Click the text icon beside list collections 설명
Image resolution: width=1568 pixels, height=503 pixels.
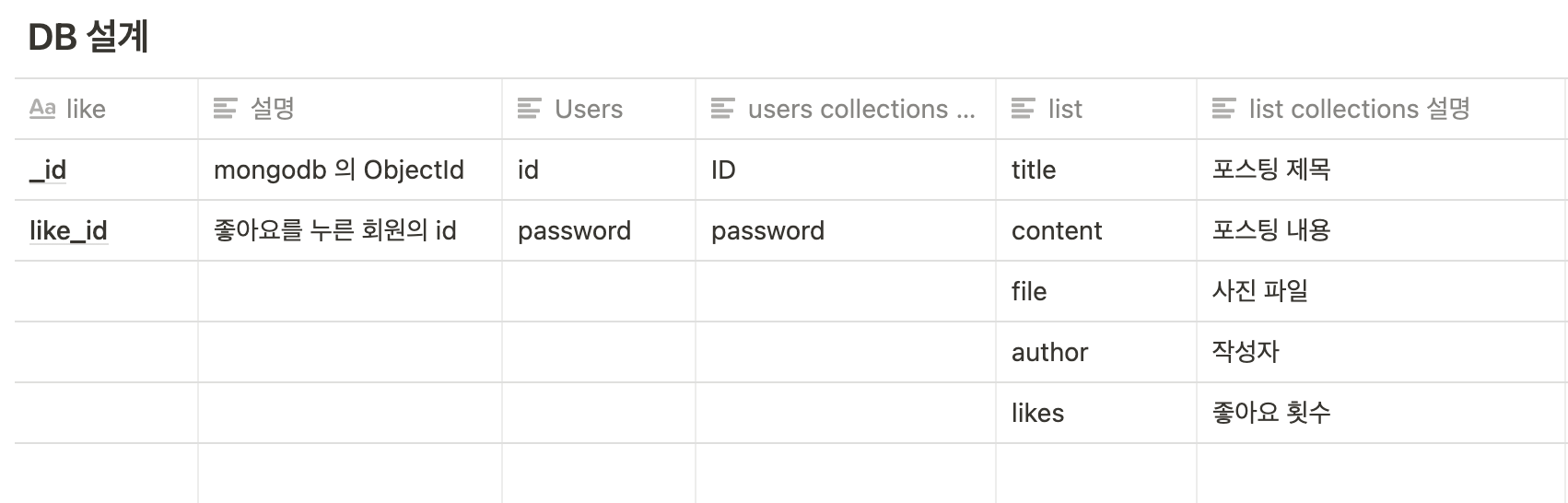1224,109
